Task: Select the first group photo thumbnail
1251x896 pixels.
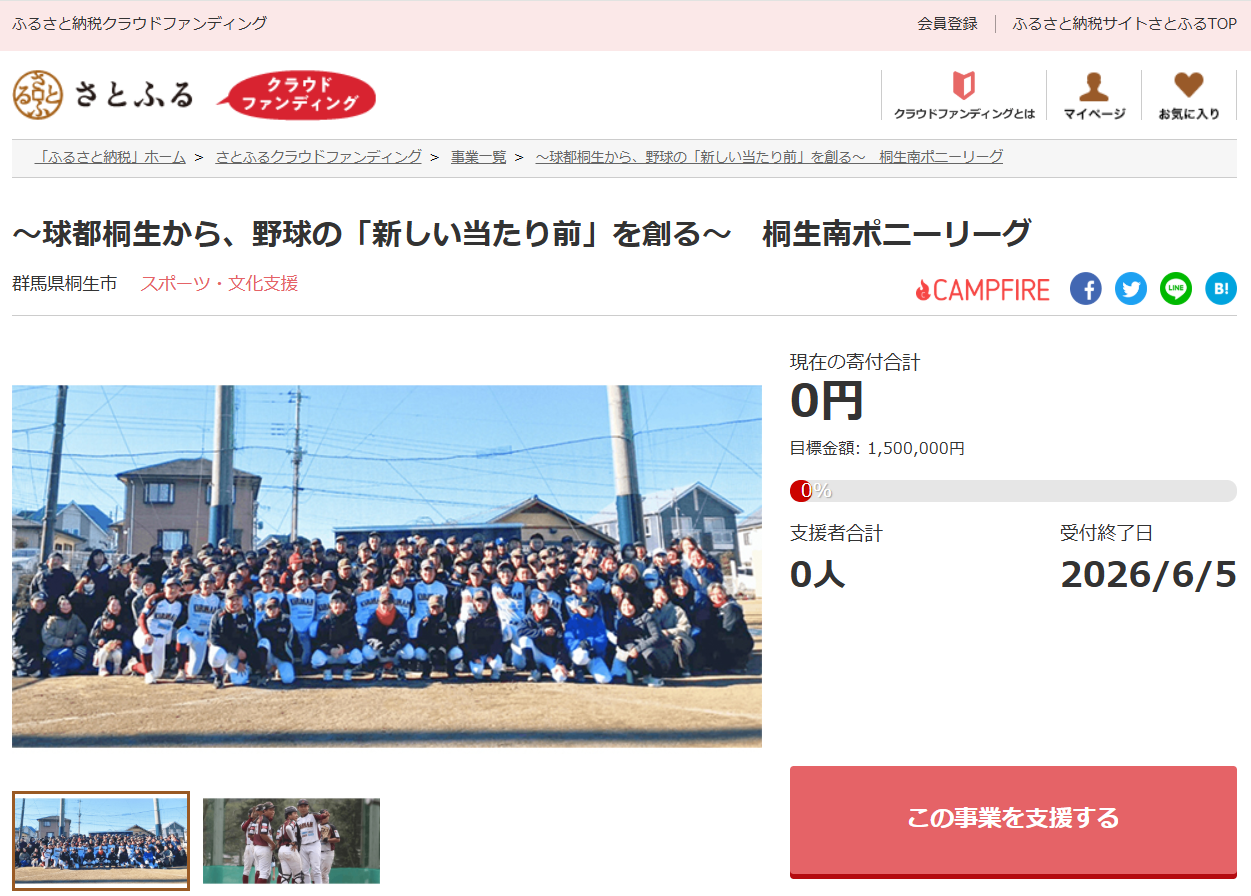Action: (x=100, y=841)
